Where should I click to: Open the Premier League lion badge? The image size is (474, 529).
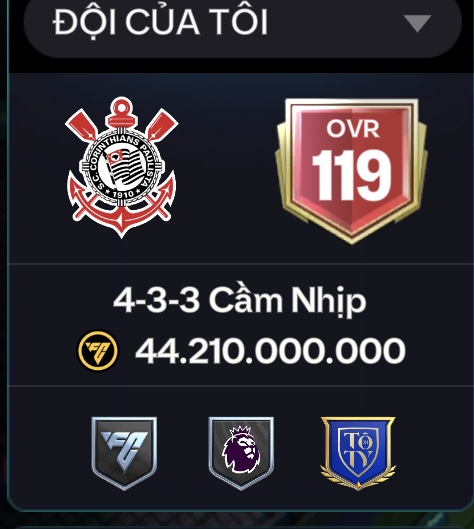click(x=241, y=453)
